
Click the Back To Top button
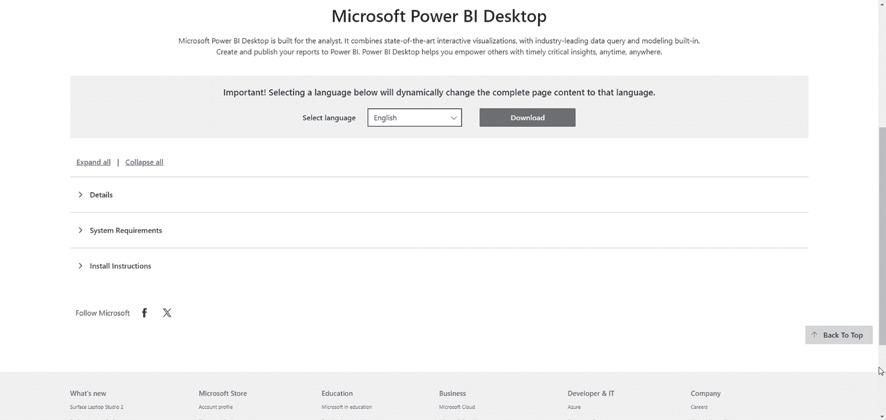click(x=839, y=335)
